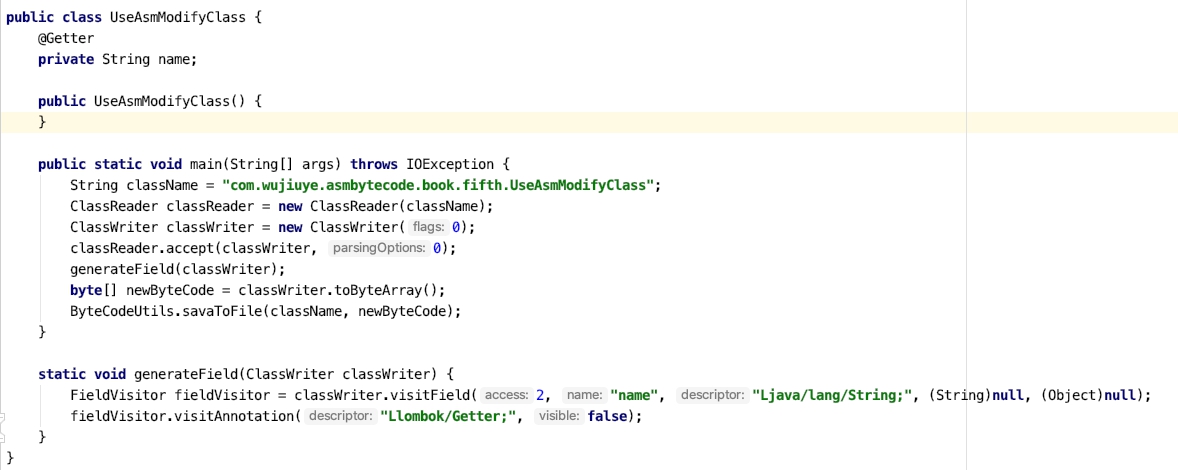Click the @Getter annotation above the field
Image resolution: width=1178 pixels, height=470 pixels.
[66, 38]
